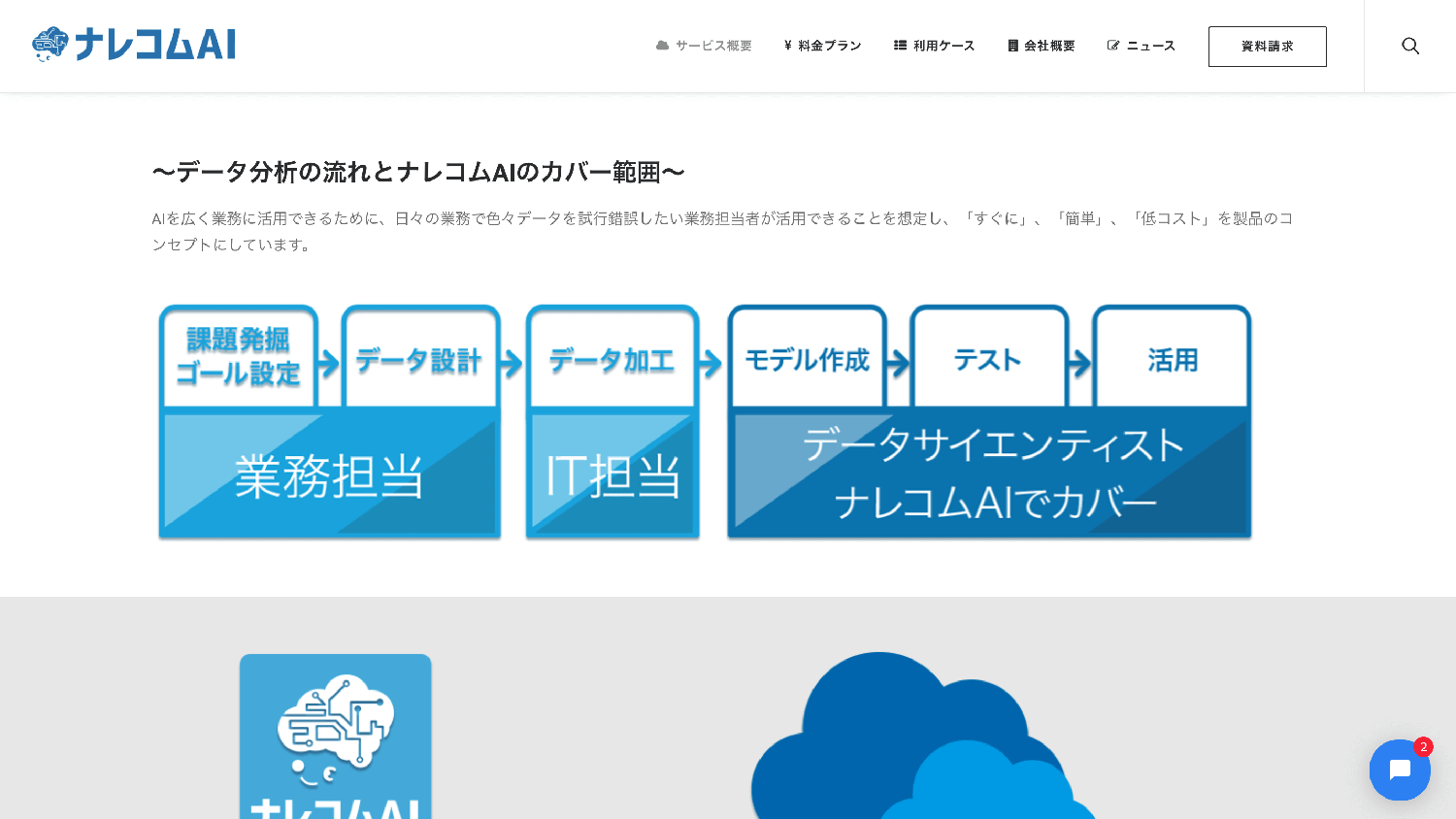Open the ニュース menu item
The width and height of the screenshot is (1456, 819).
click(1141, 46)
